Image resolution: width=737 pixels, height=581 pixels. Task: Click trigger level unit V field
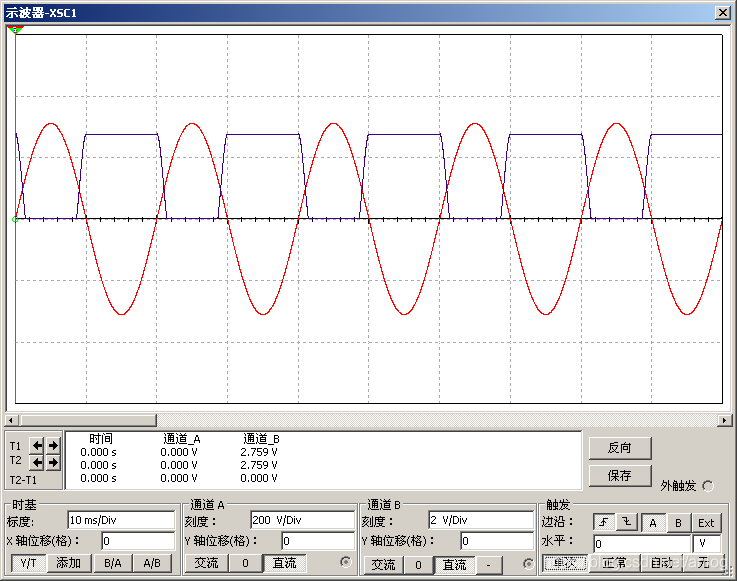[x=706, y=543]
